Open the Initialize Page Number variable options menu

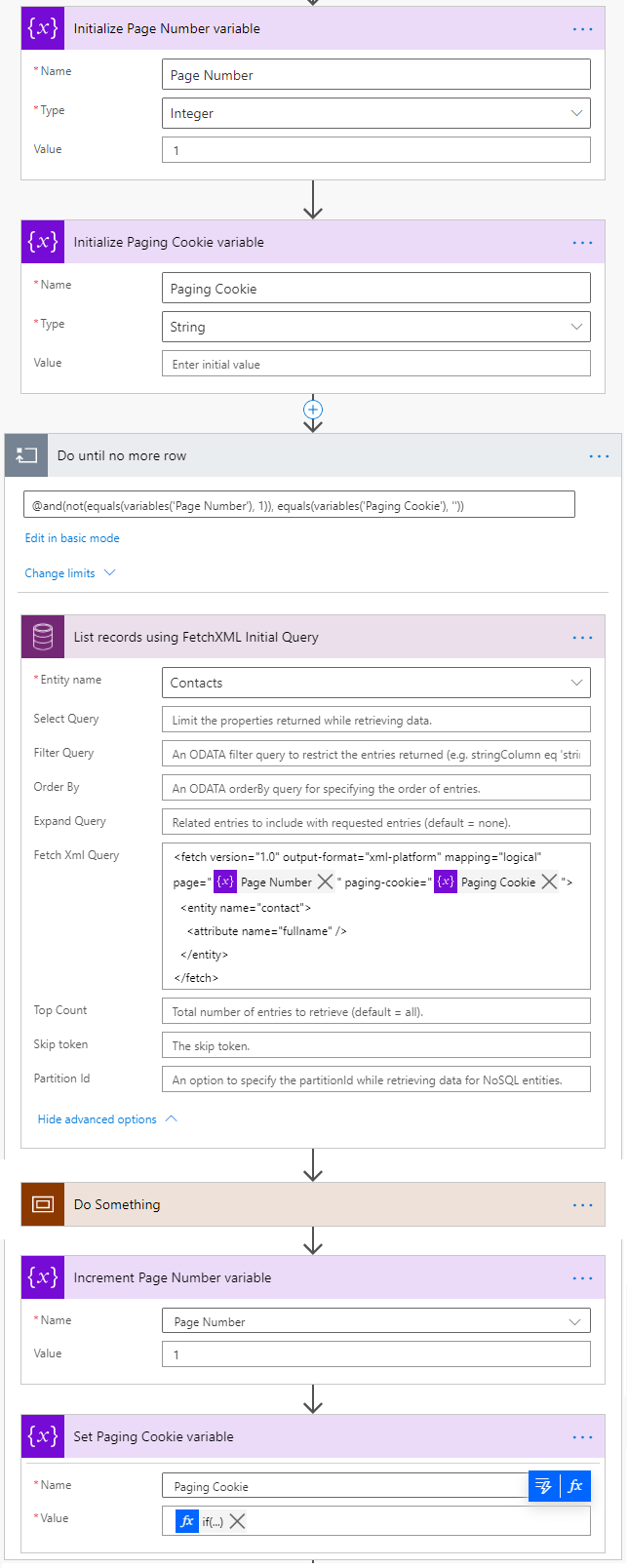(x=582, y=28)
